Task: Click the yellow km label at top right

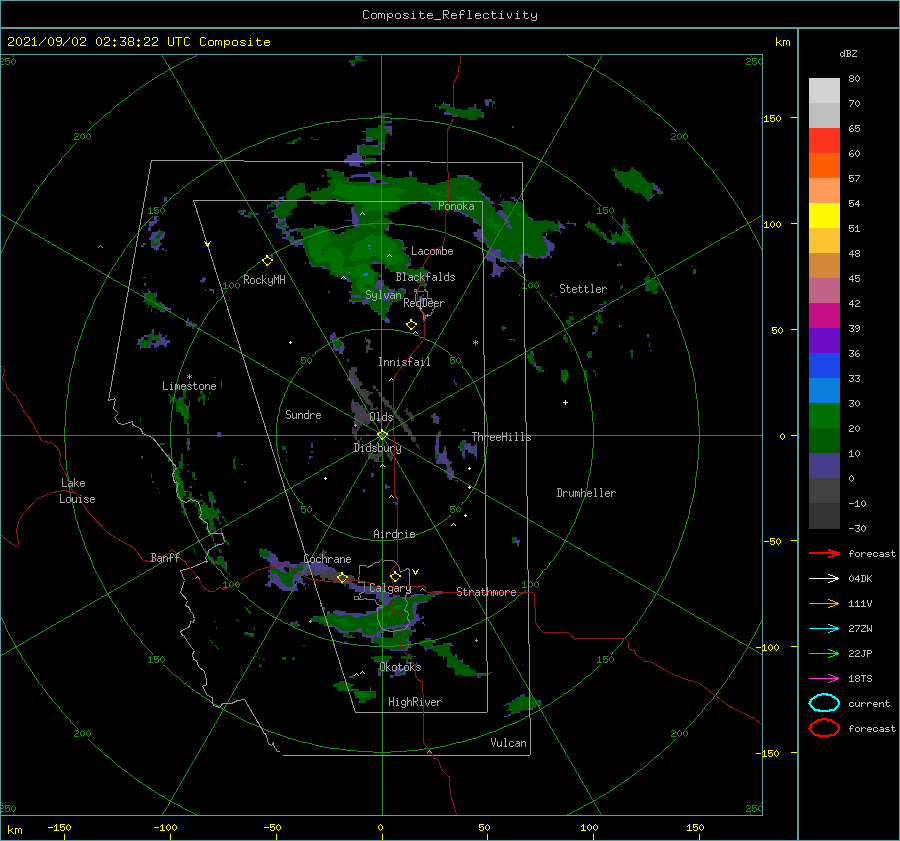Action: pyautogui.click(x=782, y=42)
